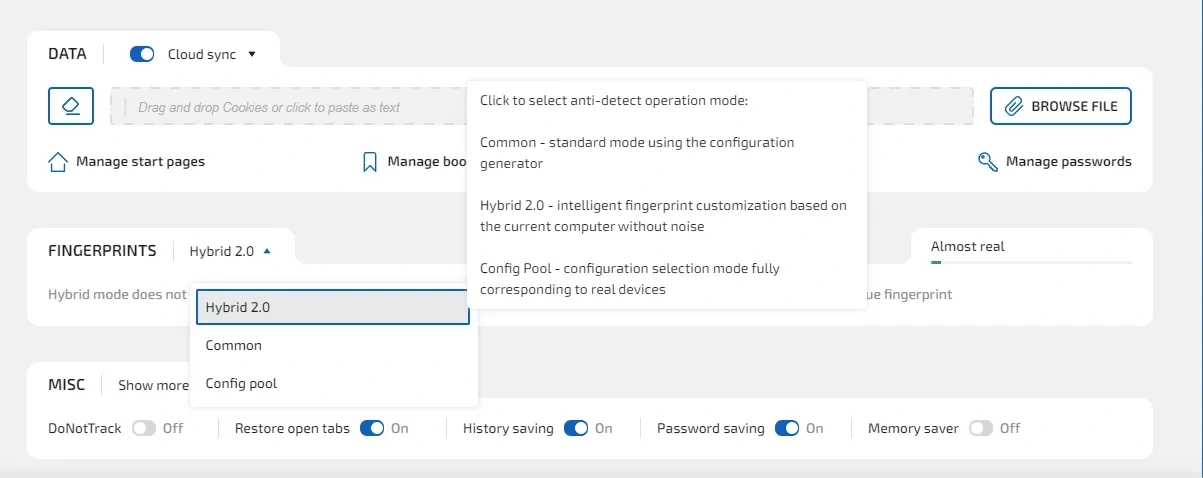Click the eraser clear-cookies icon
The width and height of the screenshot is (1203, 478).
[x=71, y=106]
